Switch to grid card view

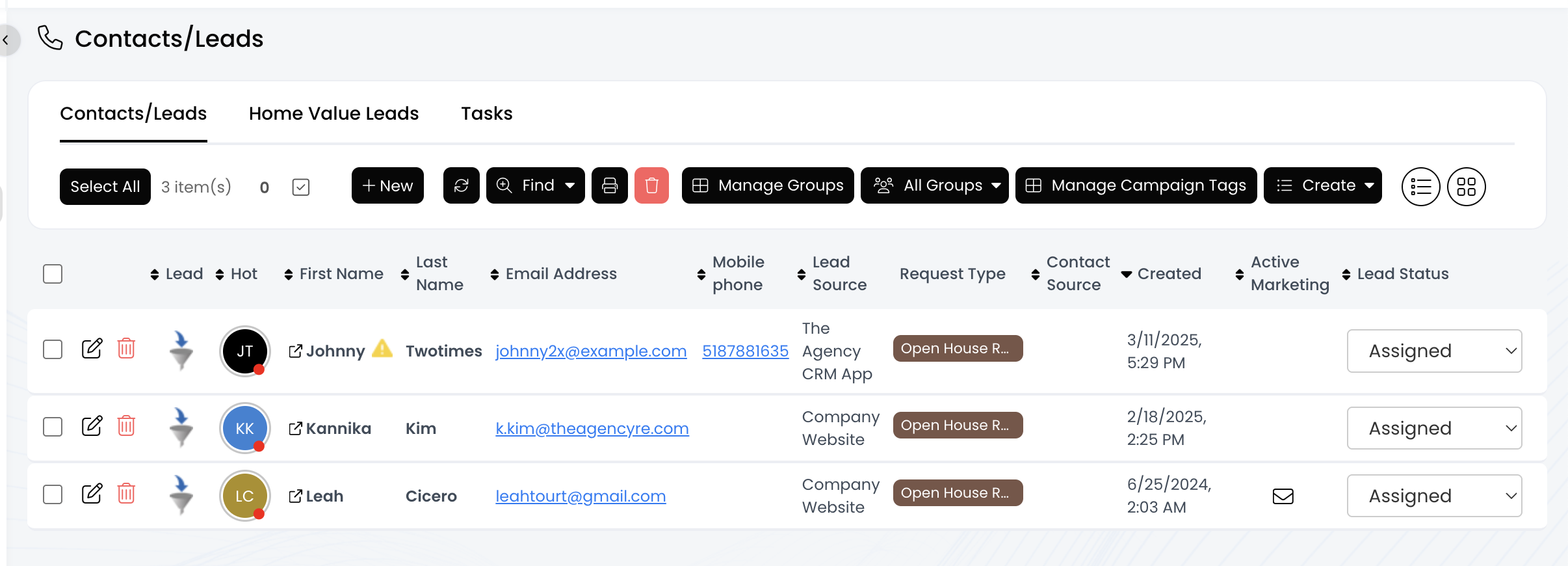1466,187
